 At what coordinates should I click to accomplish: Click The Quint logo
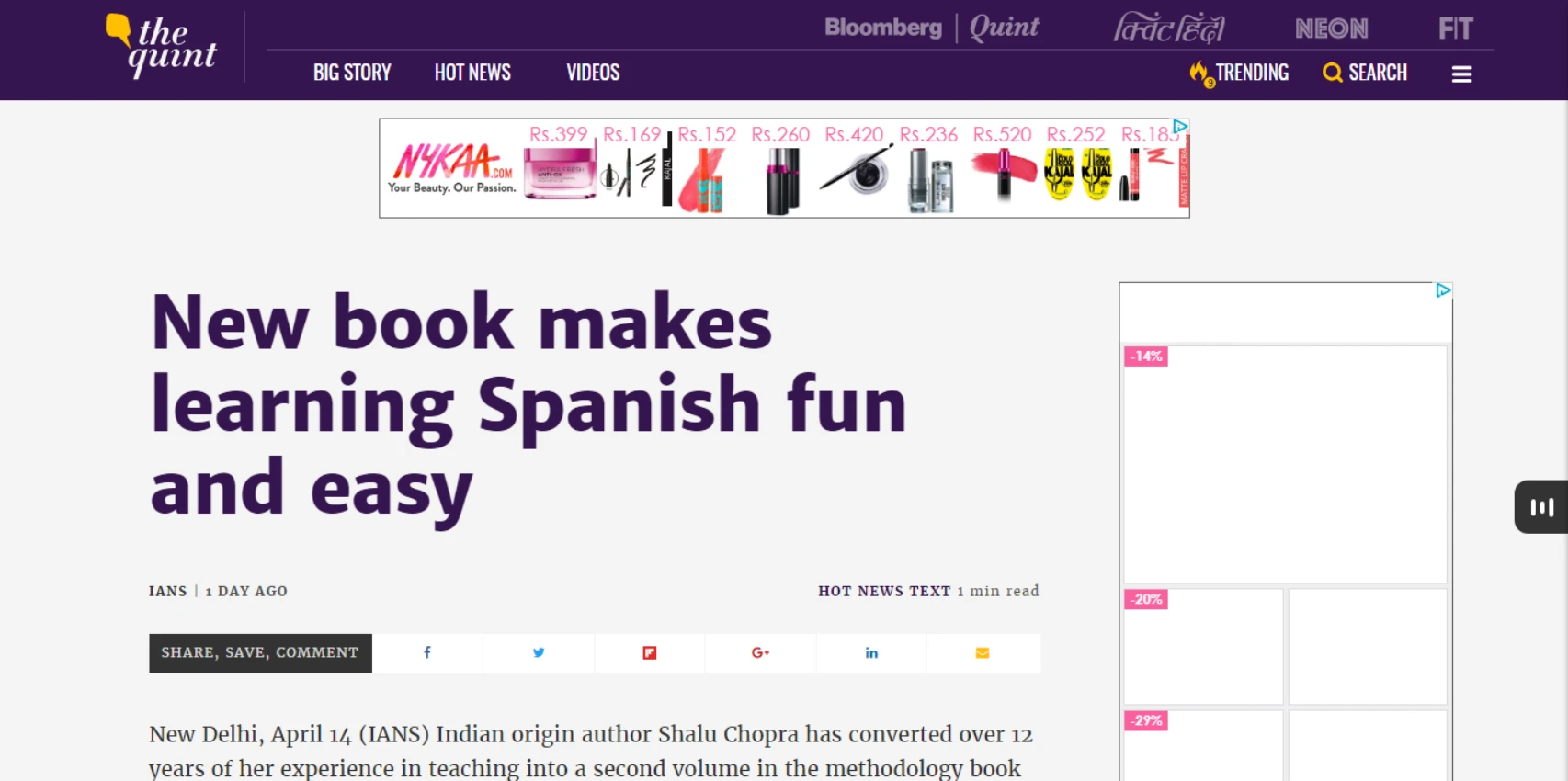pos(162,46)
